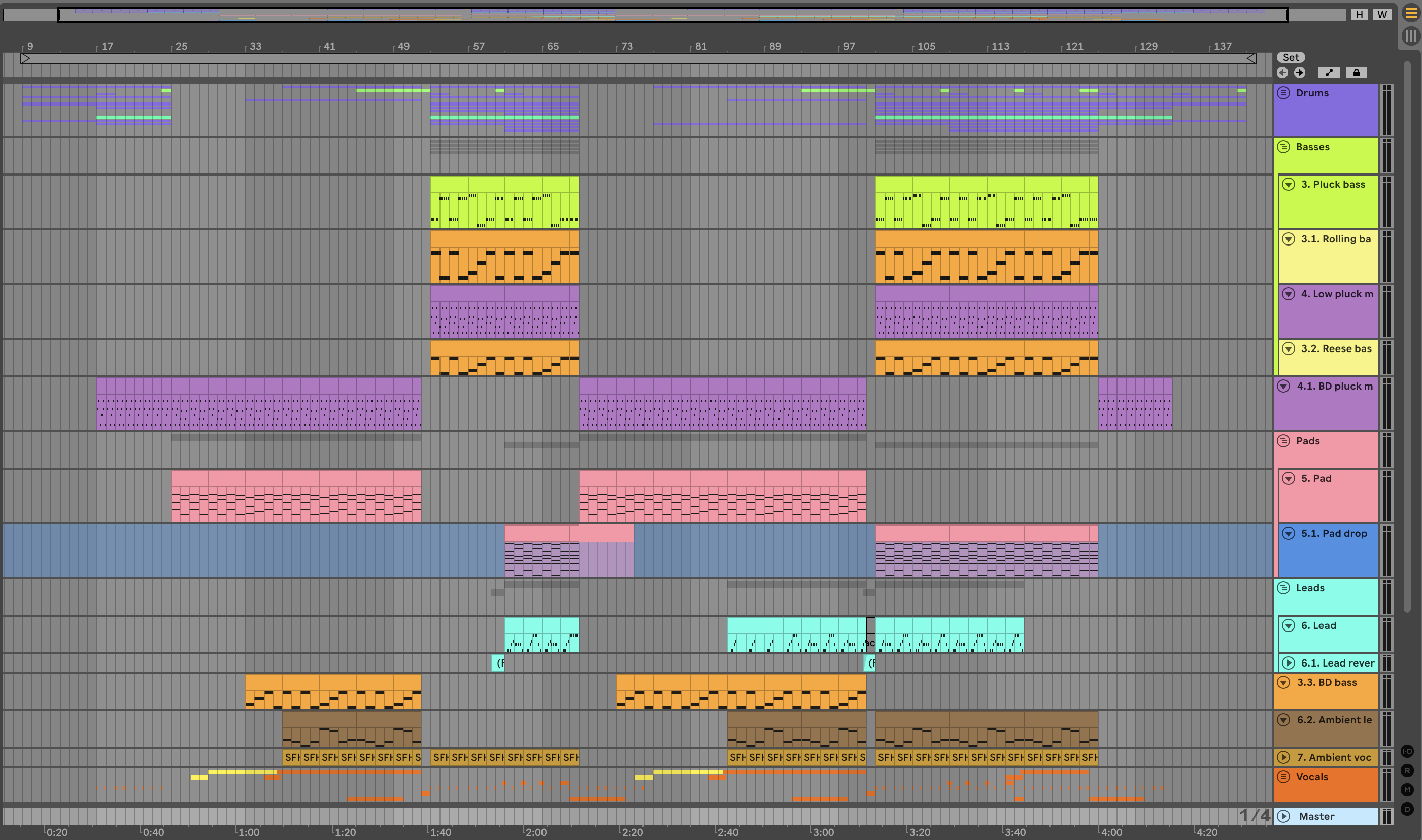Click the Arrangement view selector icon

(1410, 13)
